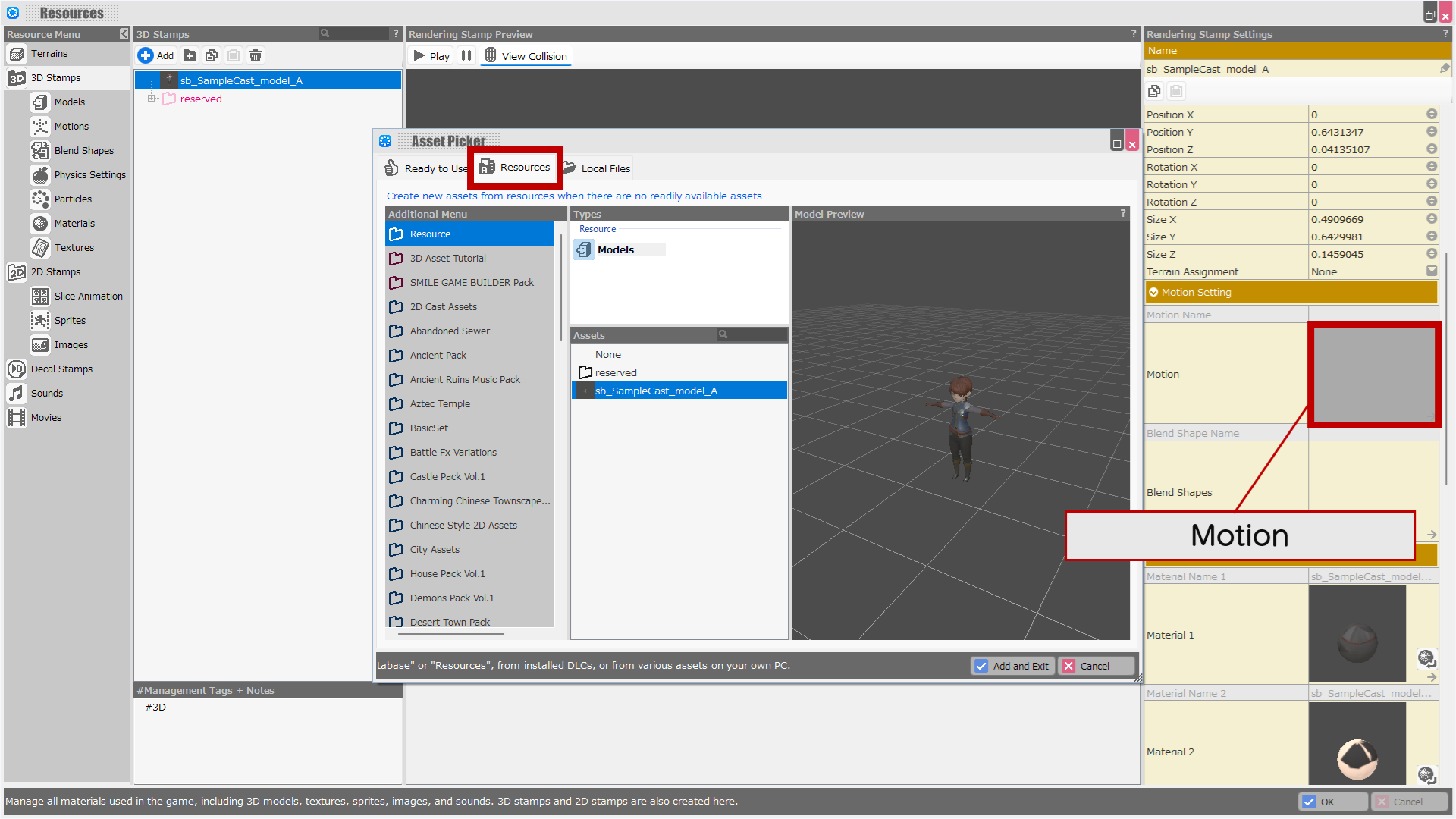The height and width of the screenshot is (819, 1456).
Task: Click the Add and Exit button
Action: point(1012,666)
